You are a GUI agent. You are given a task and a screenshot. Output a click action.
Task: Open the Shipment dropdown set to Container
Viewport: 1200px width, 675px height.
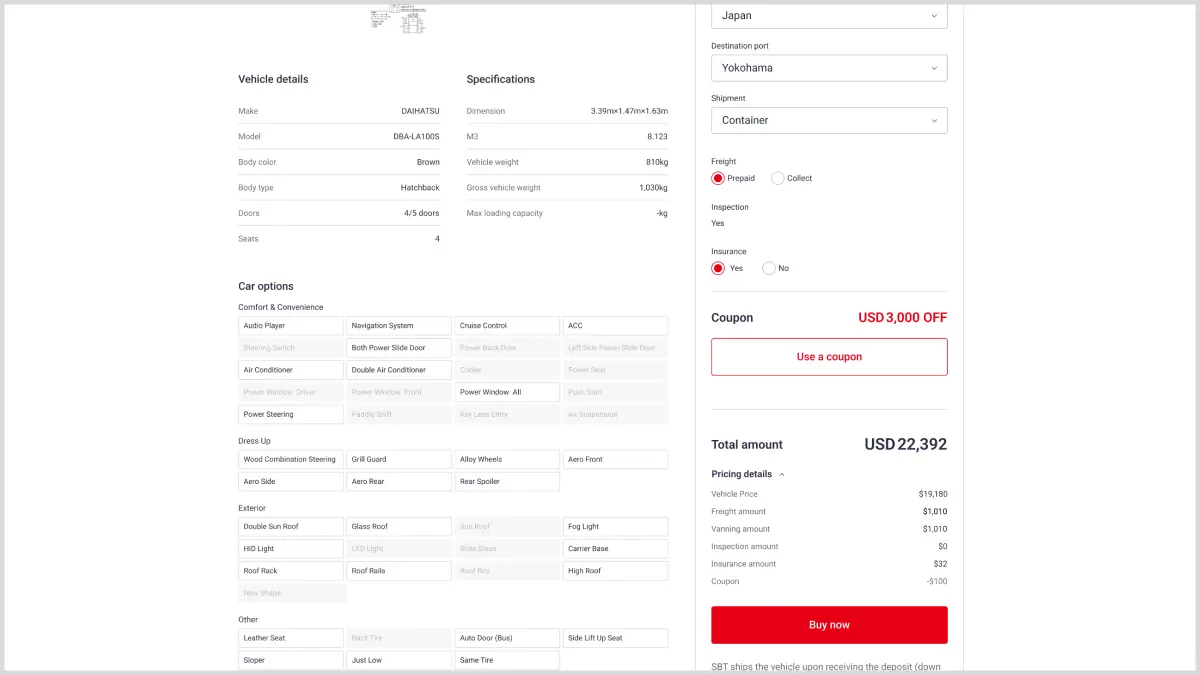click(828, 119)
